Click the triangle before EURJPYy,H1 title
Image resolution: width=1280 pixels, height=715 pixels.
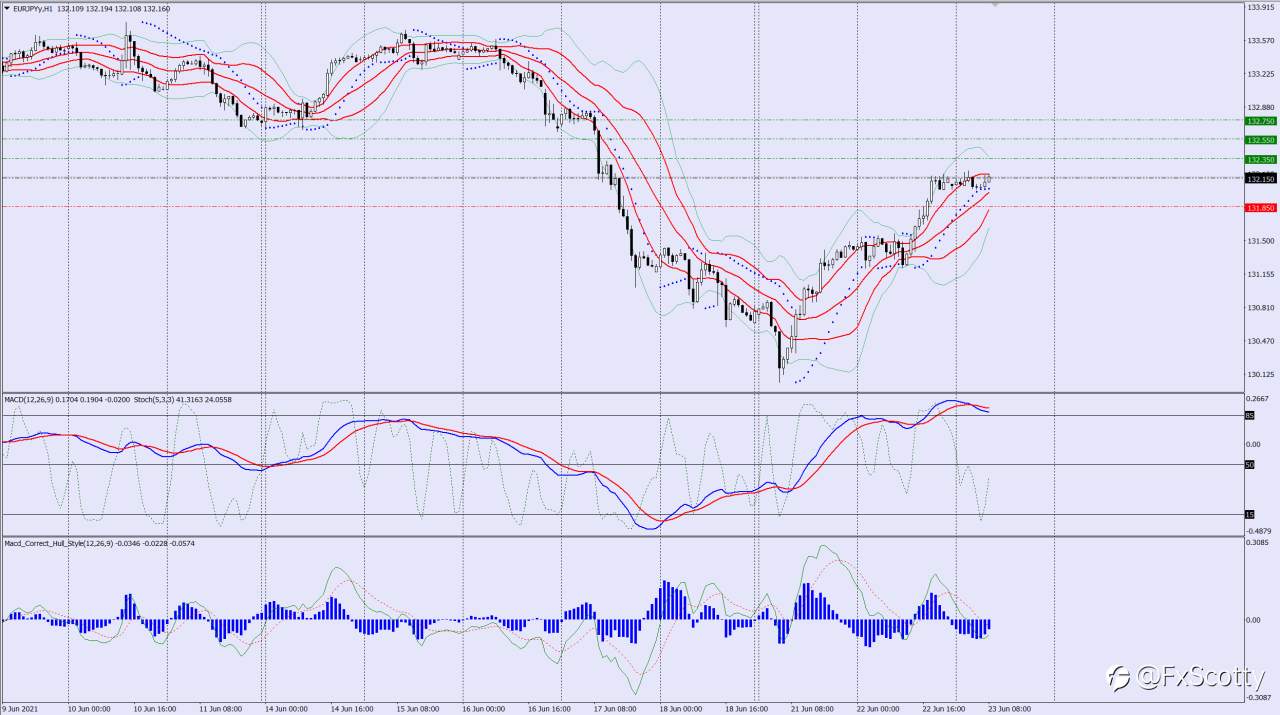point(7,8)
